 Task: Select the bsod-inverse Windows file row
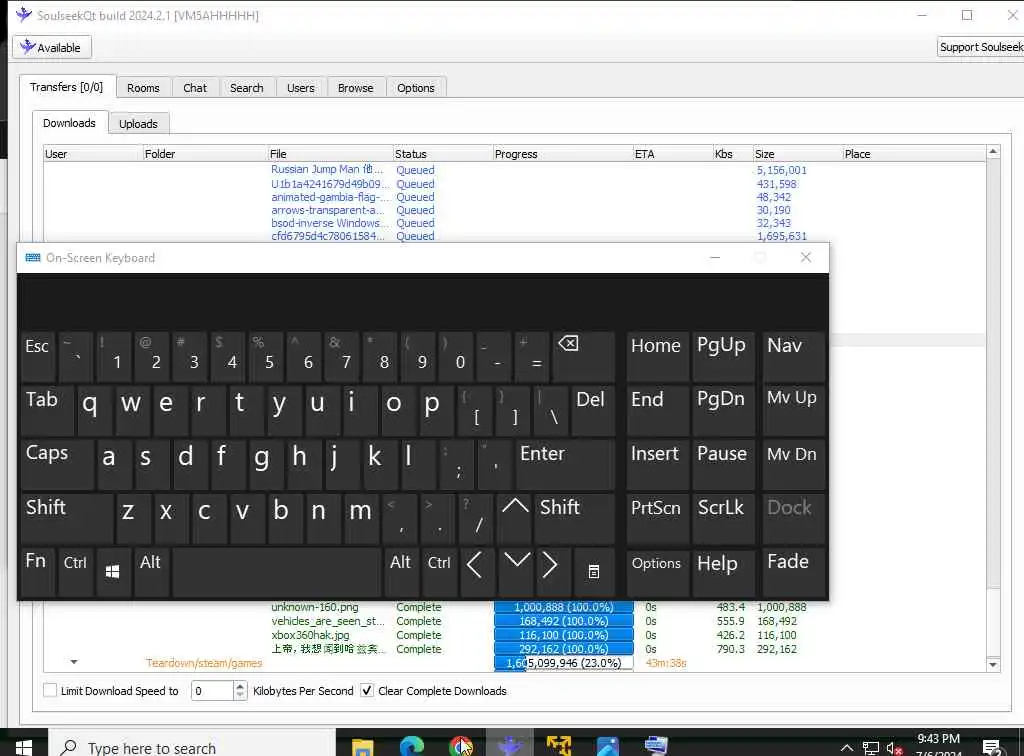pyautogui.click(x=329, y=223)
